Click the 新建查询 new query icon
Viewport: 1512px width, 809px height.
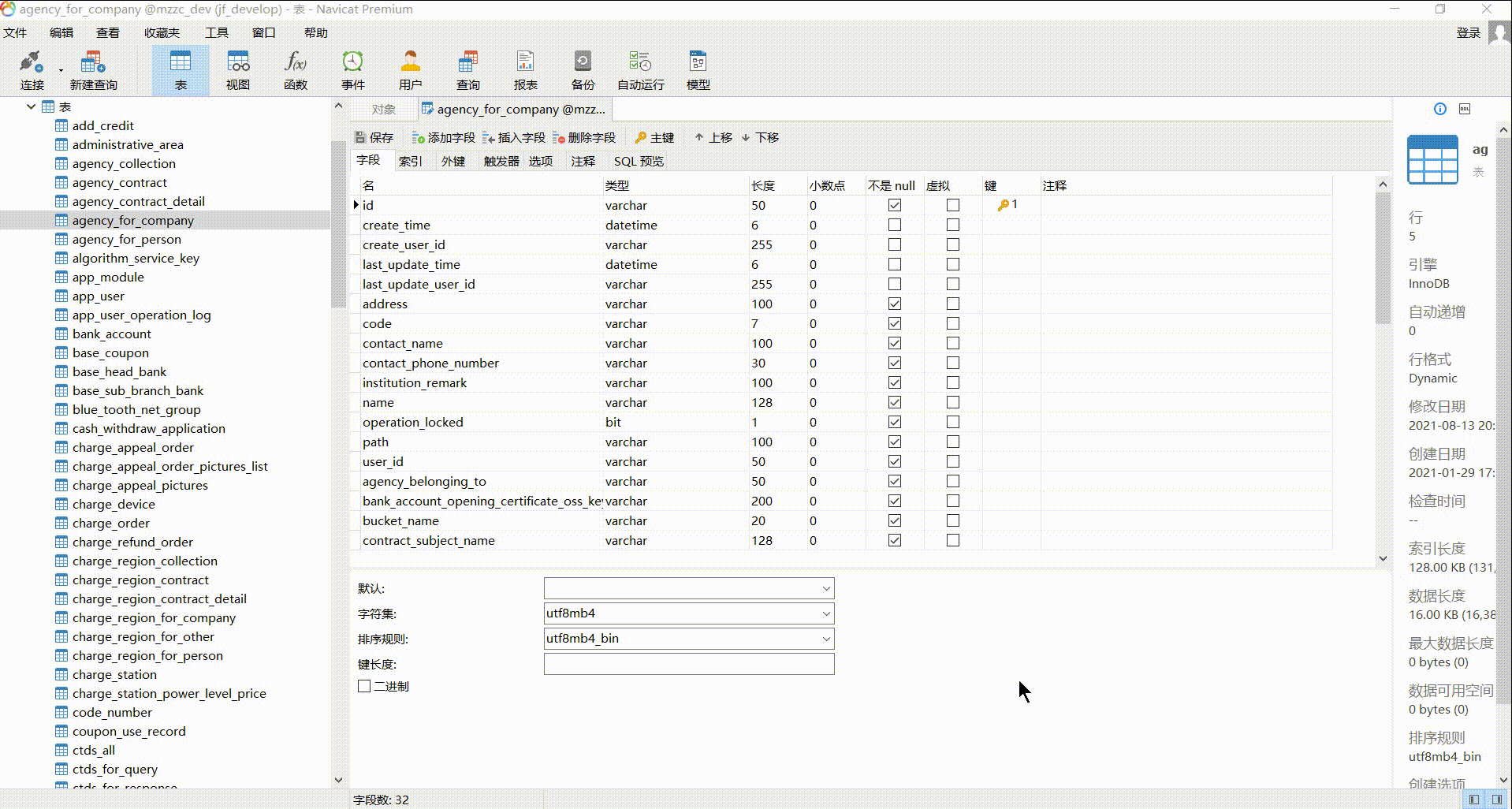pyautogui.click(x=93, y=69)
